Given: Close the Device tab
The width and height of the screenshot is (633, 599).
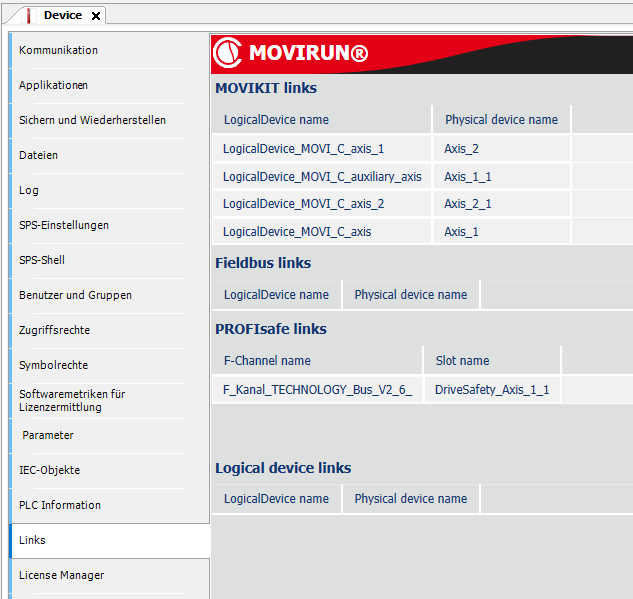Looking at the screenshot, I should 96,16.
